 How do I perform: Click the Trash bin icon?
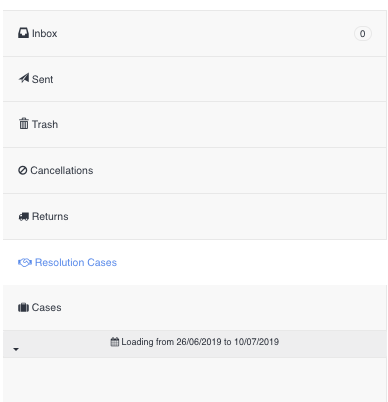click(x=24, y=124)
